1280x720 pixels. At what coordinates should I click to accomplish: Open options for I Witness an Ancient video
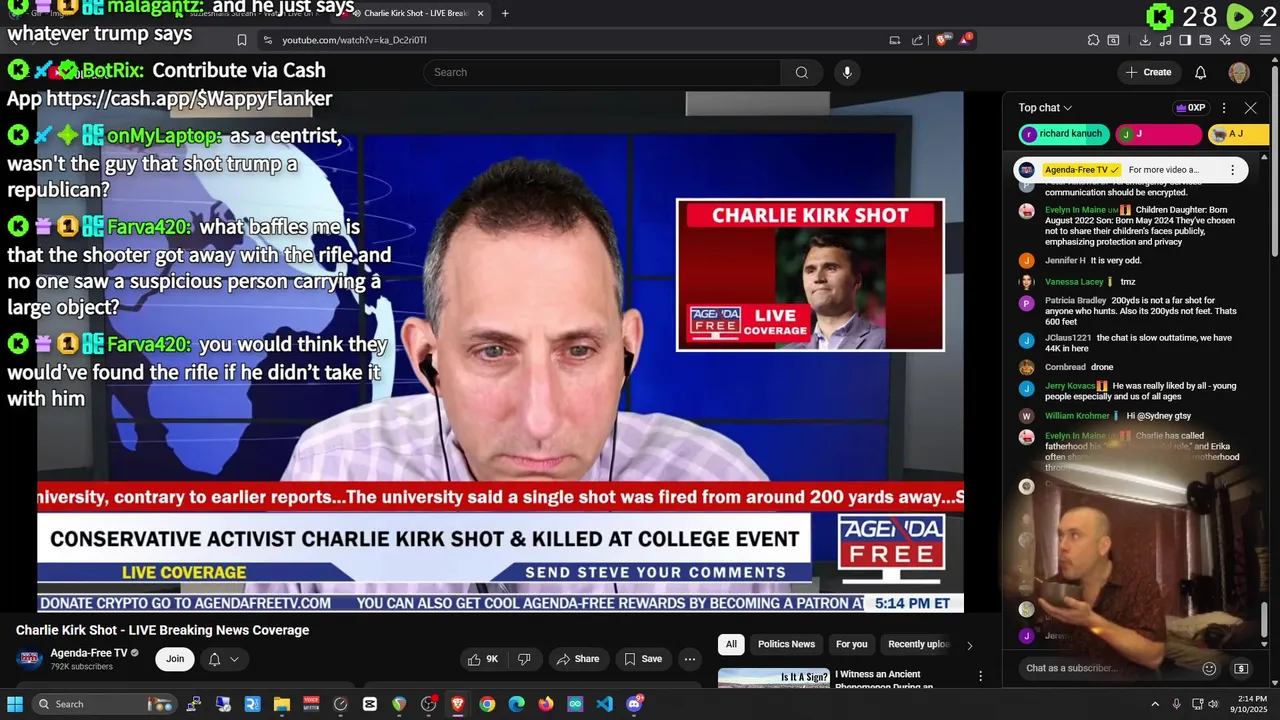980,677
